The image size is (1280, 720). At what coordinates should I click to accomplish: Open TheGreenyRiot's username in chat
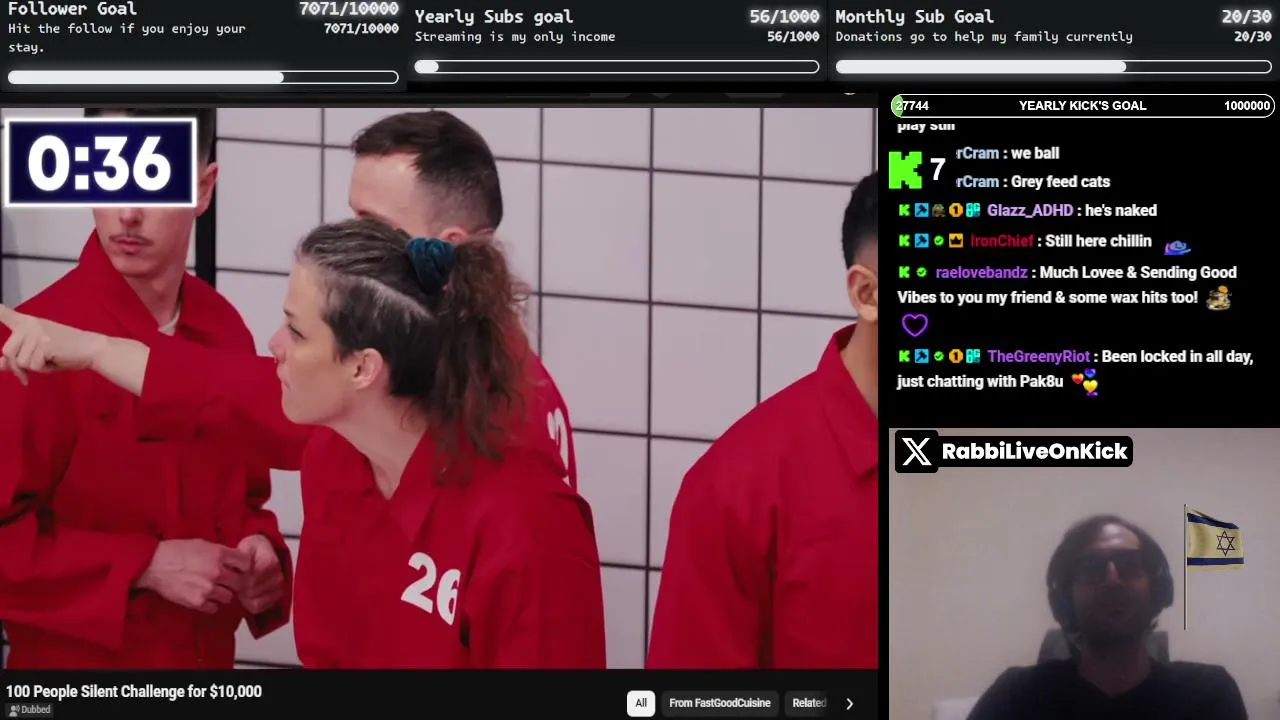coord(1038,357)
